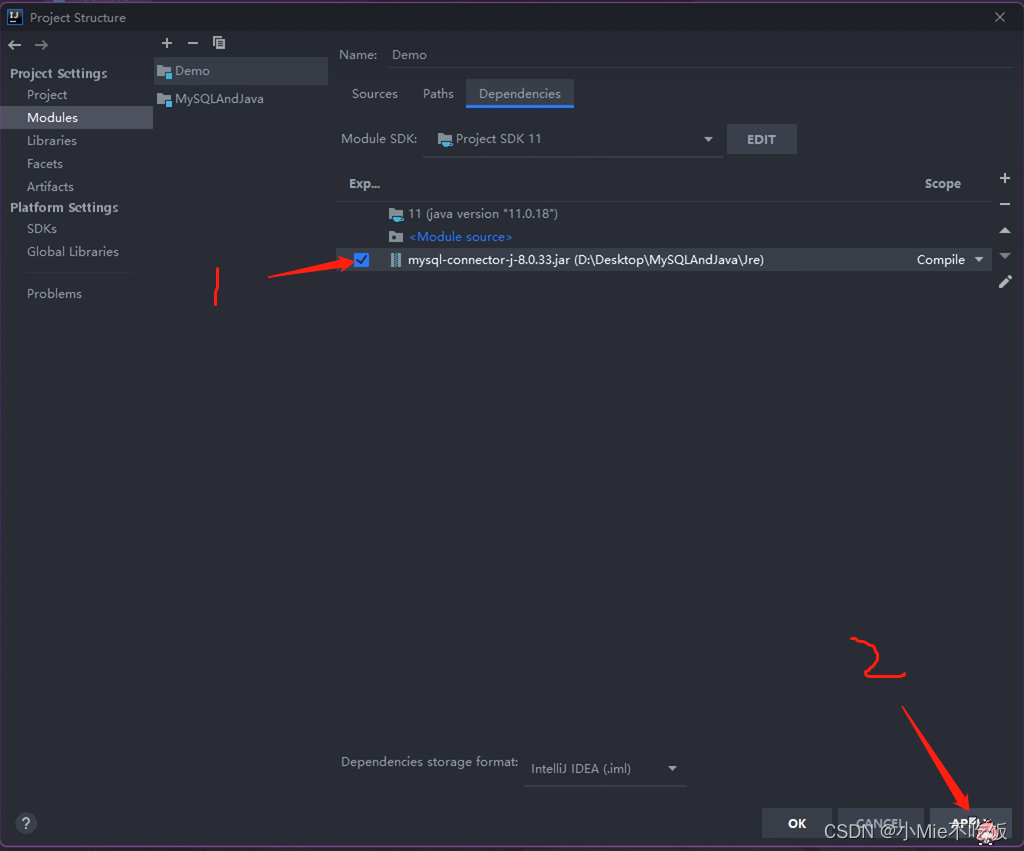Open help with the question mark icon
Viewport: 1024px width, 851px height.
(26, 822)
